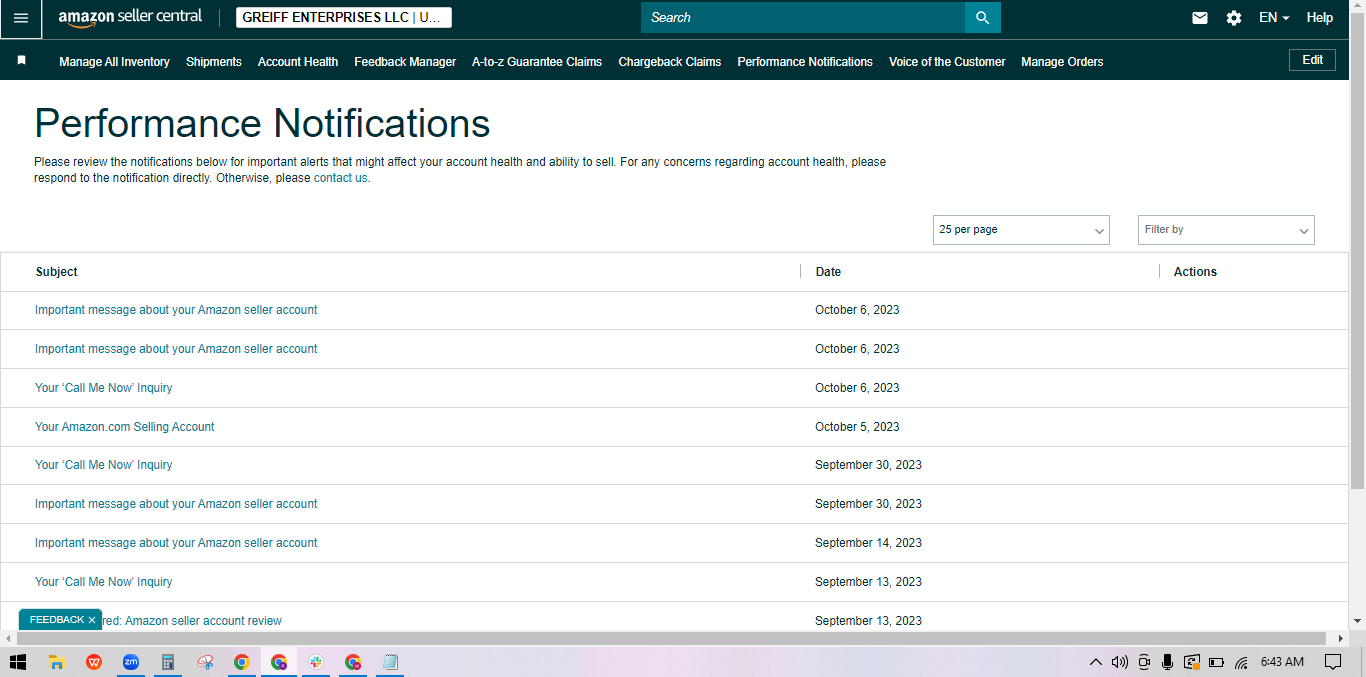Image resolution: width=1366 pixels, height=677 pixels.
Task: Click the Help link in header
Action: pyautogui.click(x=1320, y=18)
